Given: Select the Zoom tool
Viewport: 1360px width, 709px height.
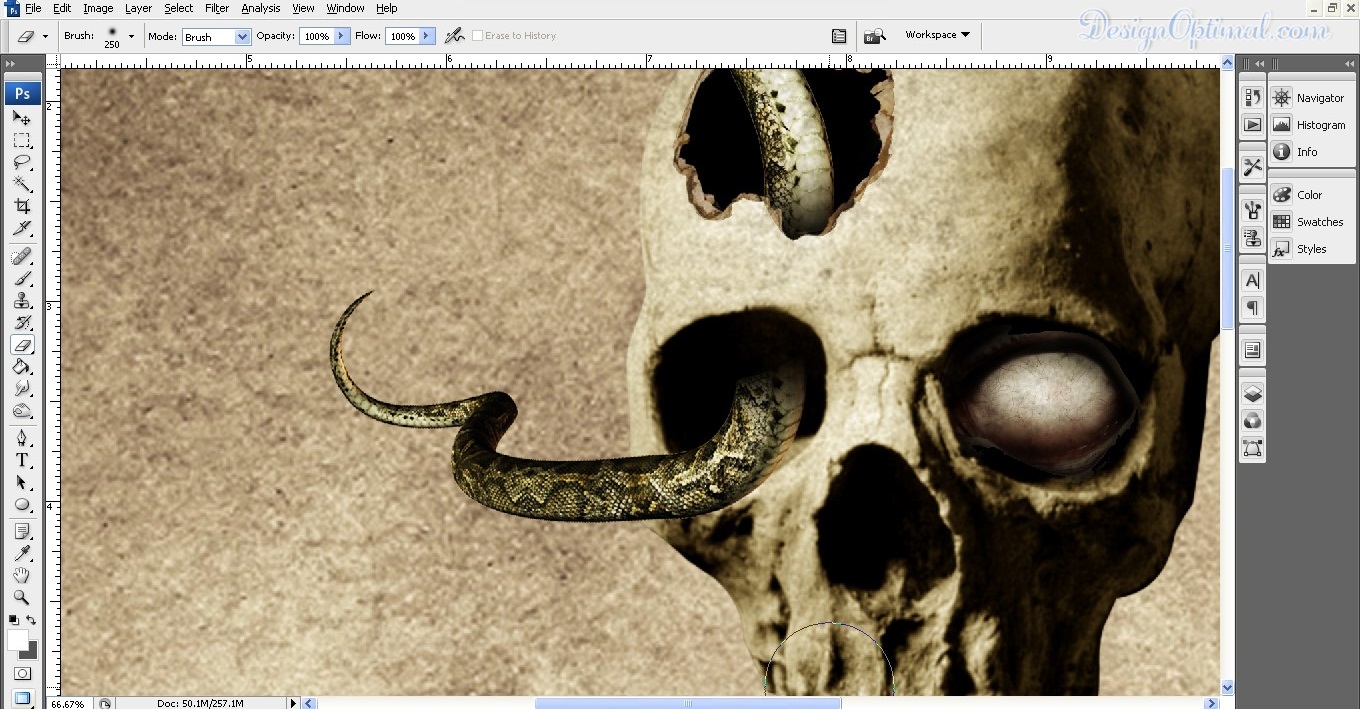Looking at the screenshot, I should [22, 597].
